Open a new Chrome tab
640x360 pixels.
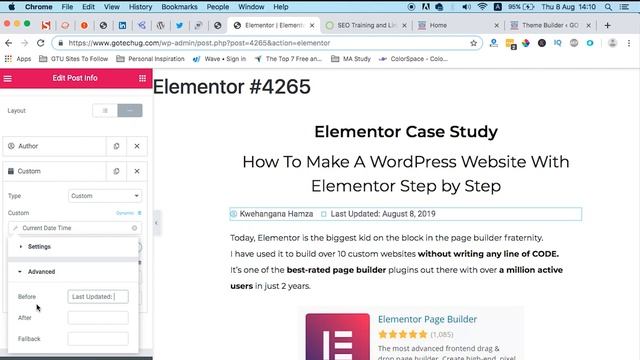pyautogui.click(x=607, y=25)
